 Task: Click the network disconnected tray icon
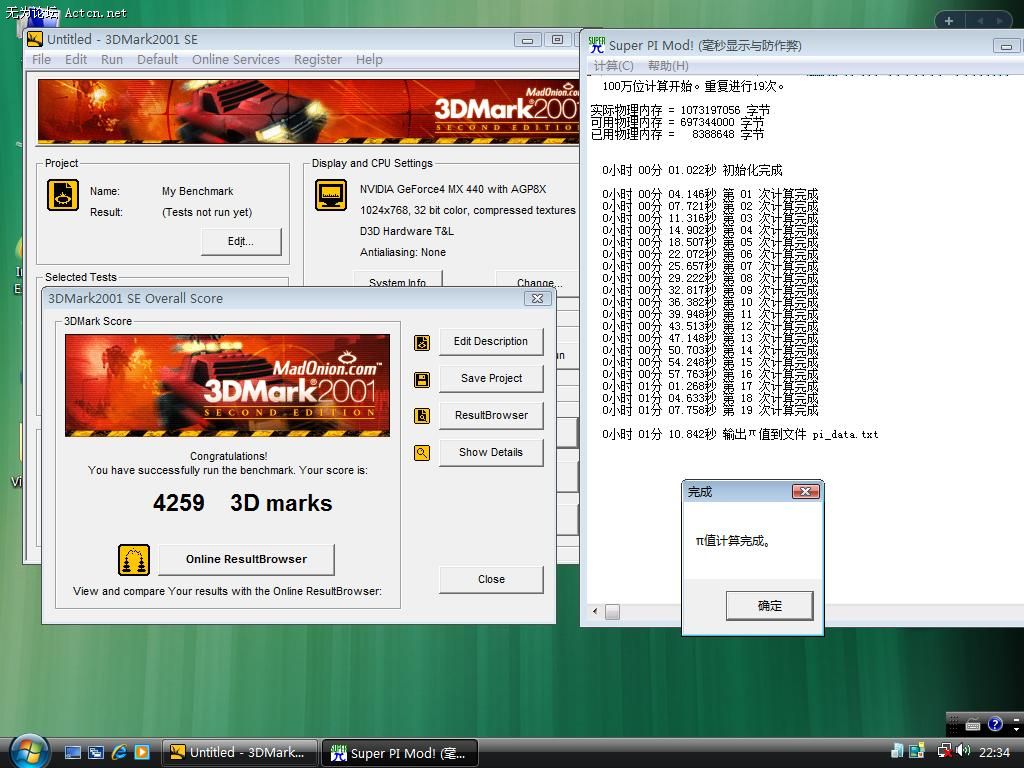tap(944, 751)
